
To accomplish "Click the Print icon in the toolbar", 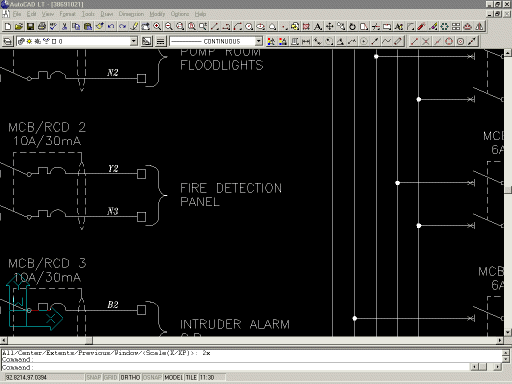I will pyautogui.click(x=42, y=26).
